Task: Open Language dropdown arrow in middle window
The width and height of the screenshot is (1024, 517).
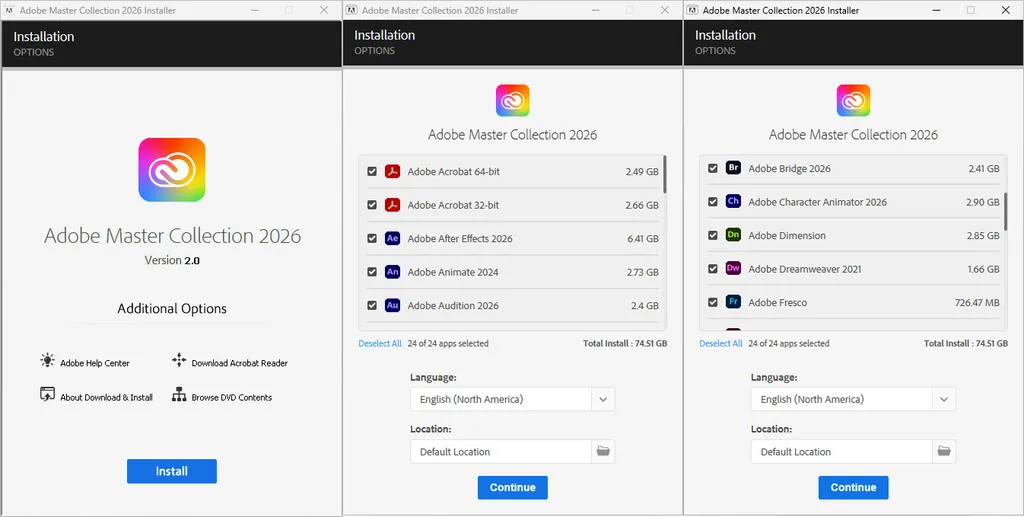Action: (603, 399)
